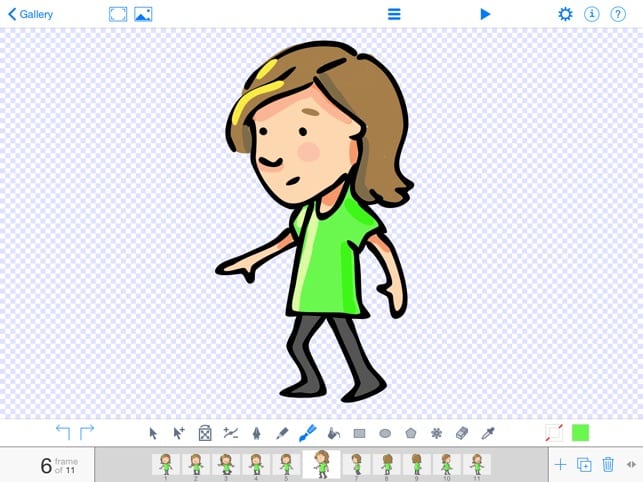The height and width of the screenshot is (482, 643).
Task: Select the arrow selection tool
Action: point(153,433)
